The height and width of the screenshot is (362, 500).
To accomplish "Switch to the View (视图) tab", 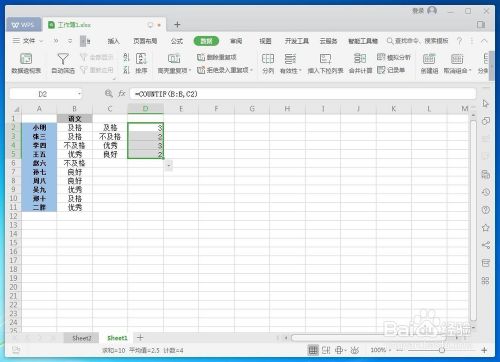I will pyautogui.click(x=265, y=41).
